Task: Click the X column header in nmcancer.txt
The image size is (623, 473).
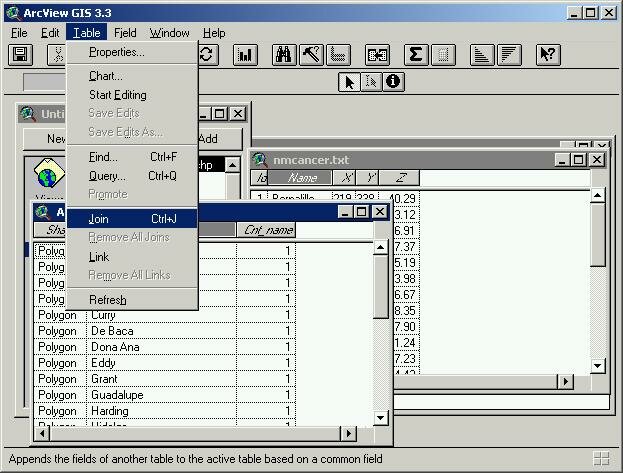Action: (x=344, y=177)
